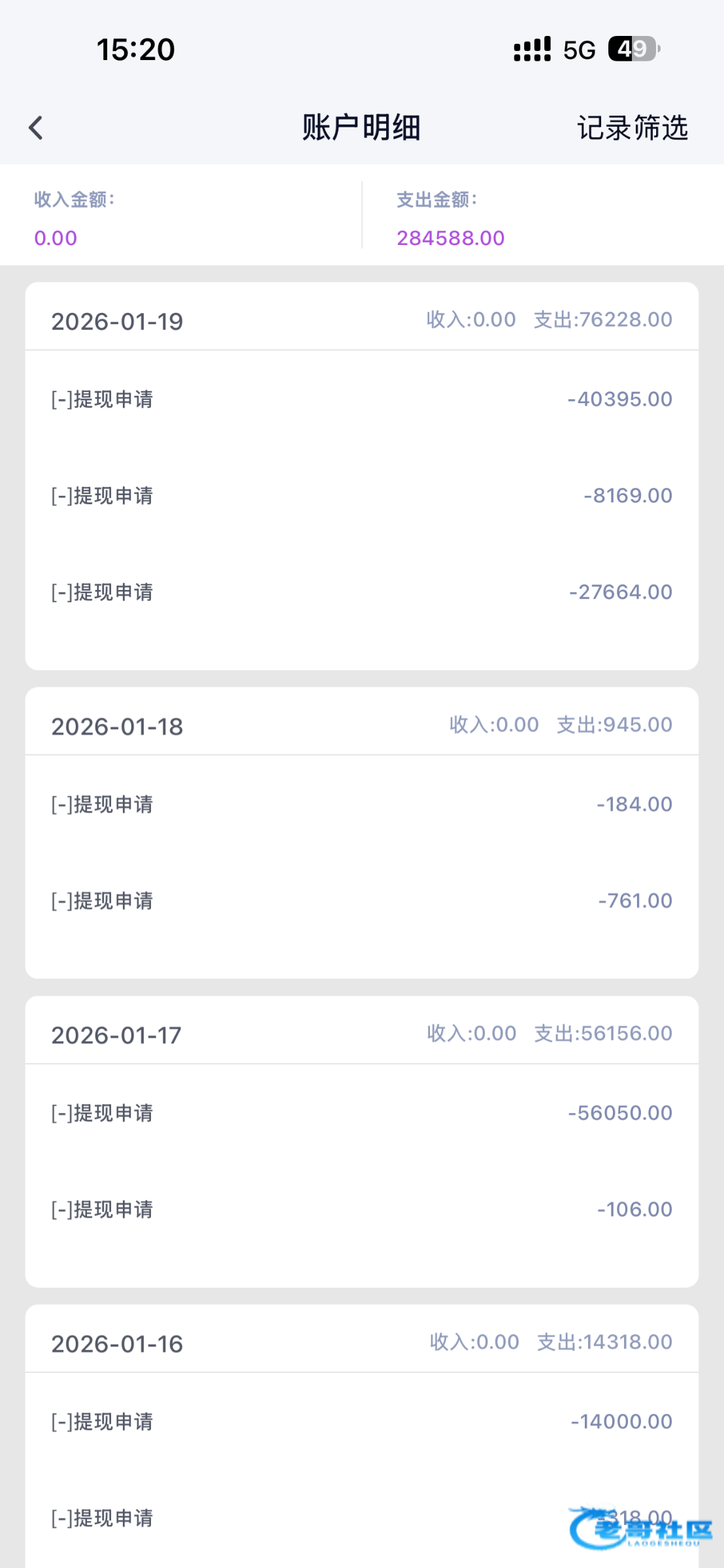724x1568 pixels.
Task: View the -184.00 withdrawal entry
Action: [x=361, y=804]
